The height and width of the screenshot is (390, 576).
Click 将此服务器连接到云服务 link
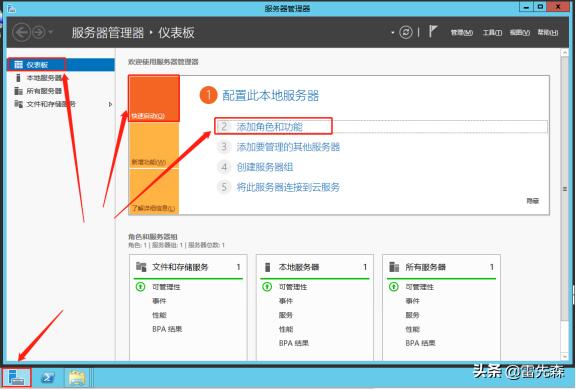pos(288,187)
